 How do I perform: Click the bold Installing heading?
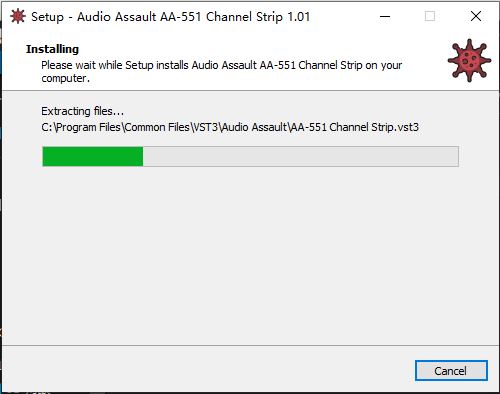(x=52, y=49)
